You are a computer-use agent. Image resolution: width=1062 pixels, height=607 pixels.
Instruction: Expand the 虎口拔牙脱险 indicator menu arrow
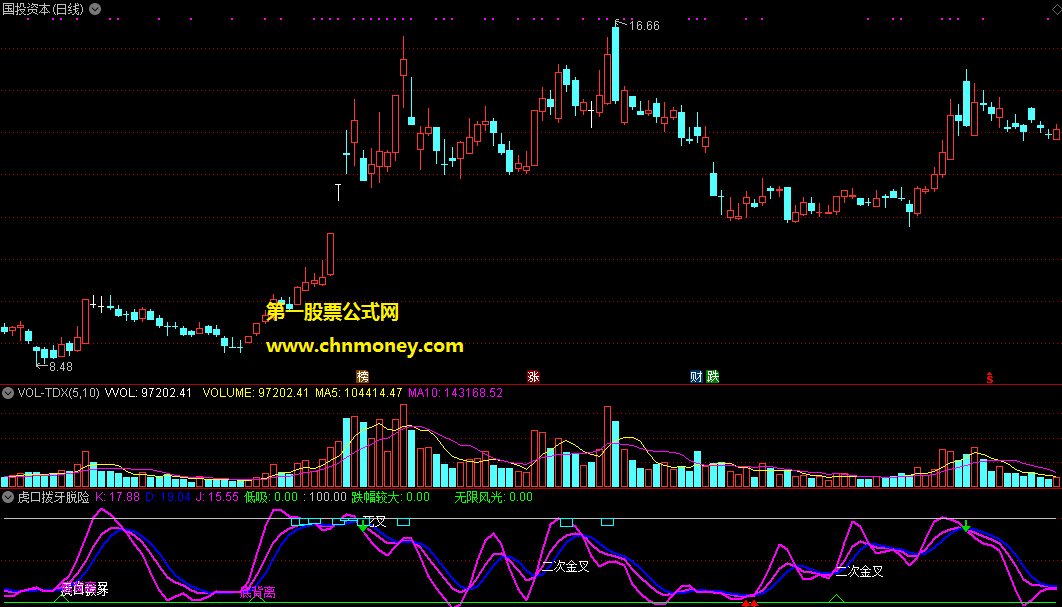(8, 497)
